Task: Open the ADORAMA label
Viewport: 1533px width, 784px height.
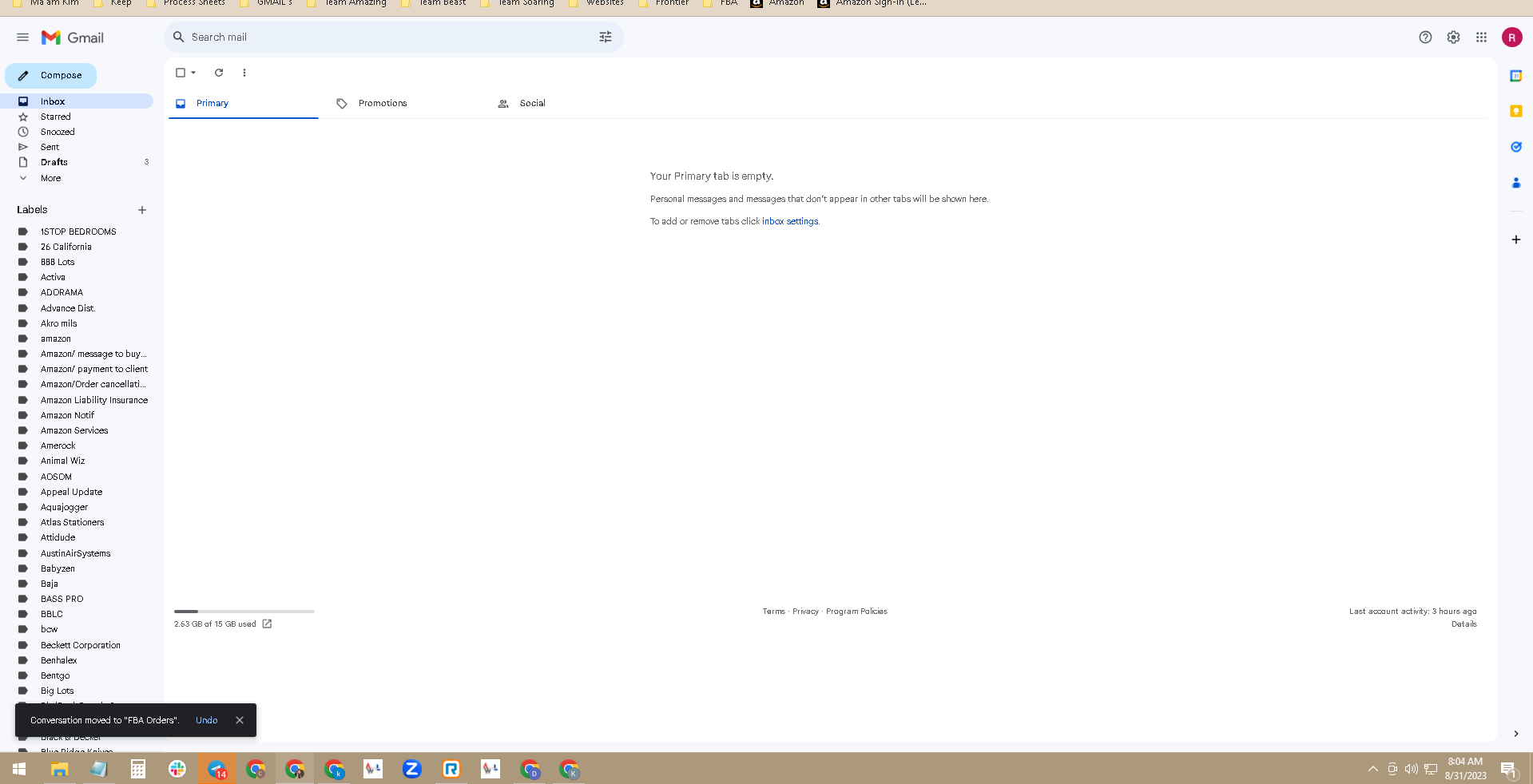Action: click(62, 292)
